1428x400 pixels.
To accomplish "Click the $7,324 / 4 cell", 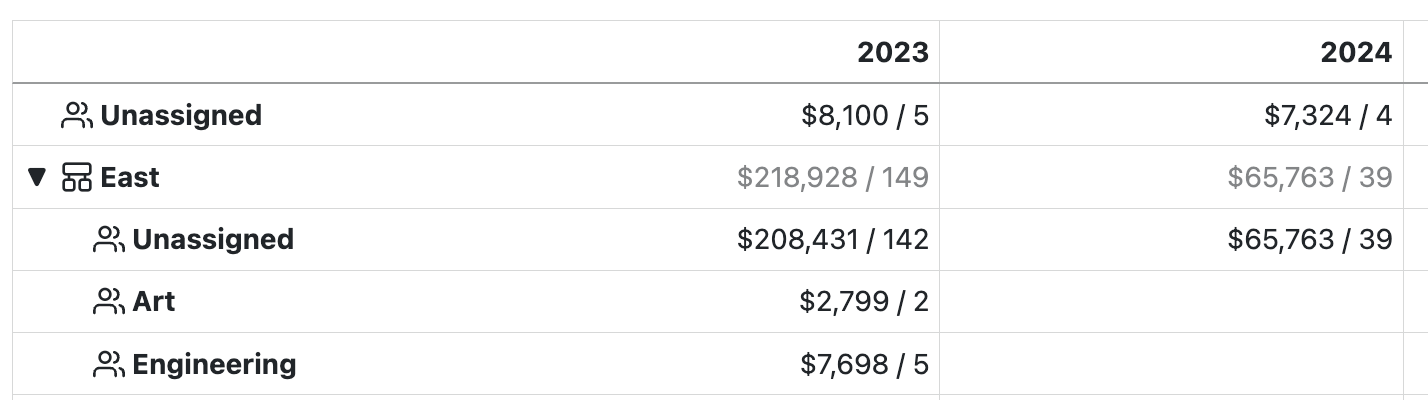I will (1327, 116).
